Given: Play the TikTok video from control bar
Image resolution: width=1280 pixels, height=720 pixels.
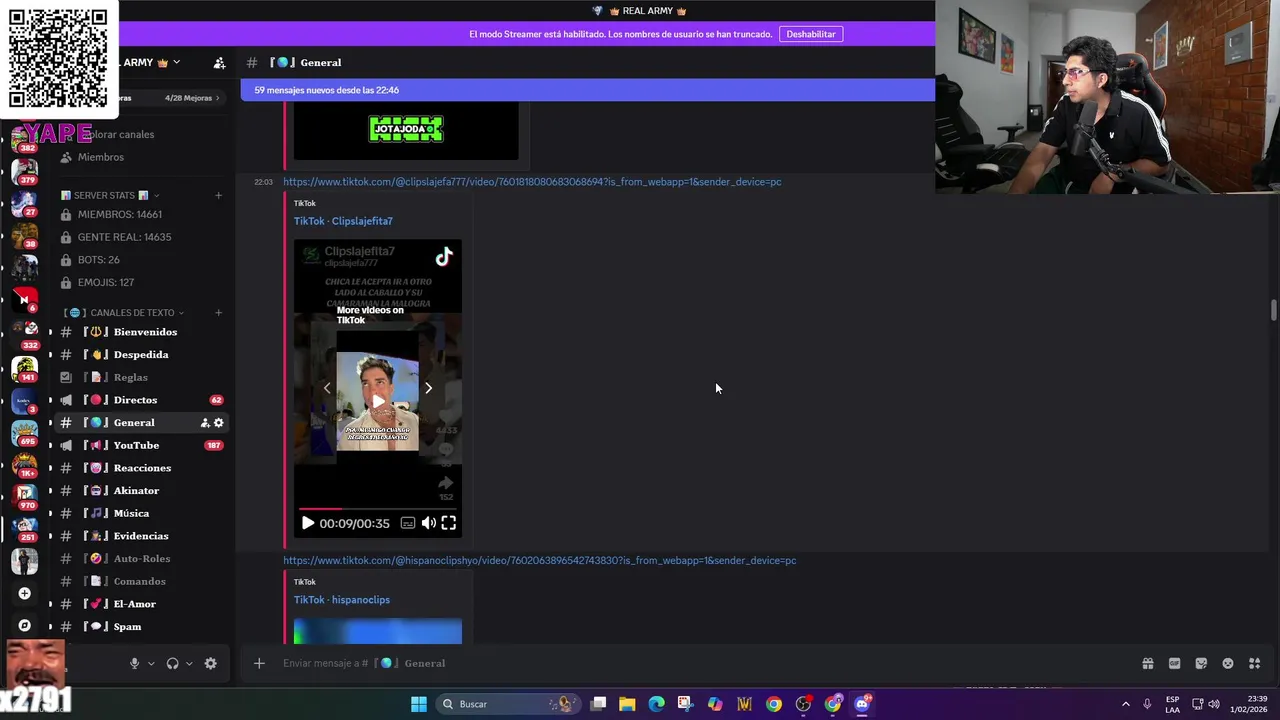Looking at the screenshot, I should (307, 523).
